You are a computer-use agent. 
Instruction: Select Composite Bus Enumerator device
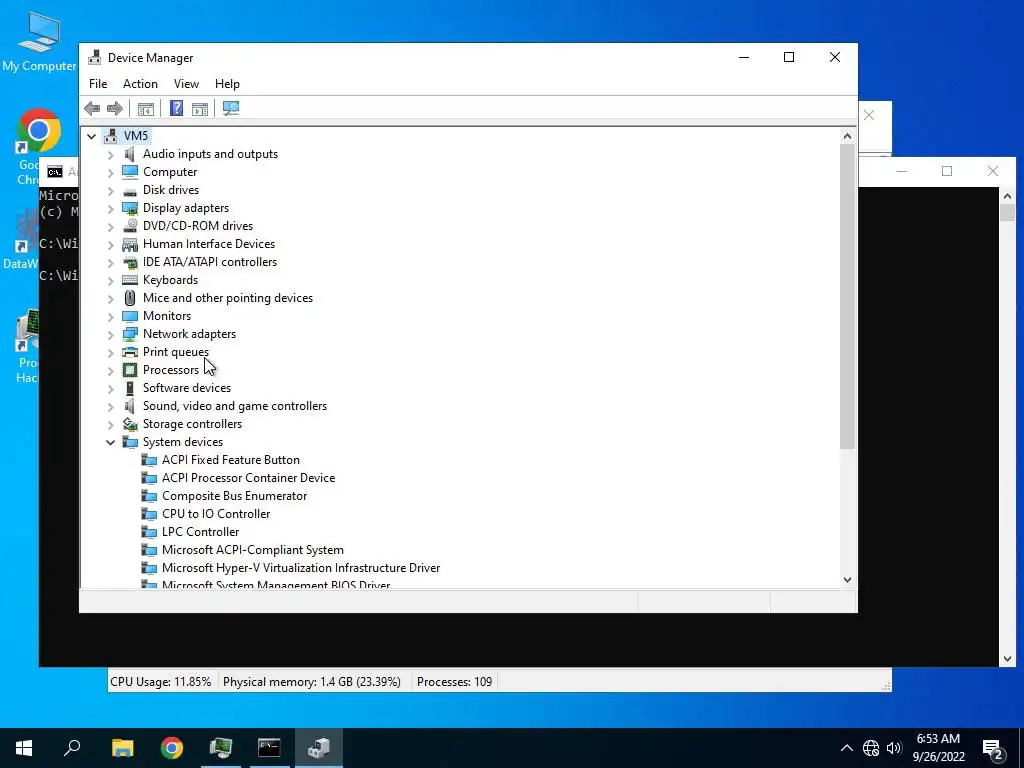click(234, 496)
